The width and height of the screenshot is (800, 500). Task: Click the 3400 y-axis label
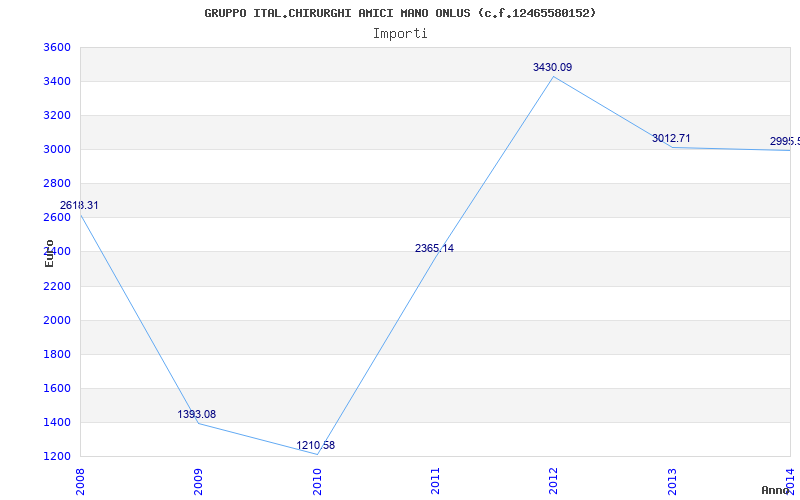pyautogui.click(x=57, y=82)
